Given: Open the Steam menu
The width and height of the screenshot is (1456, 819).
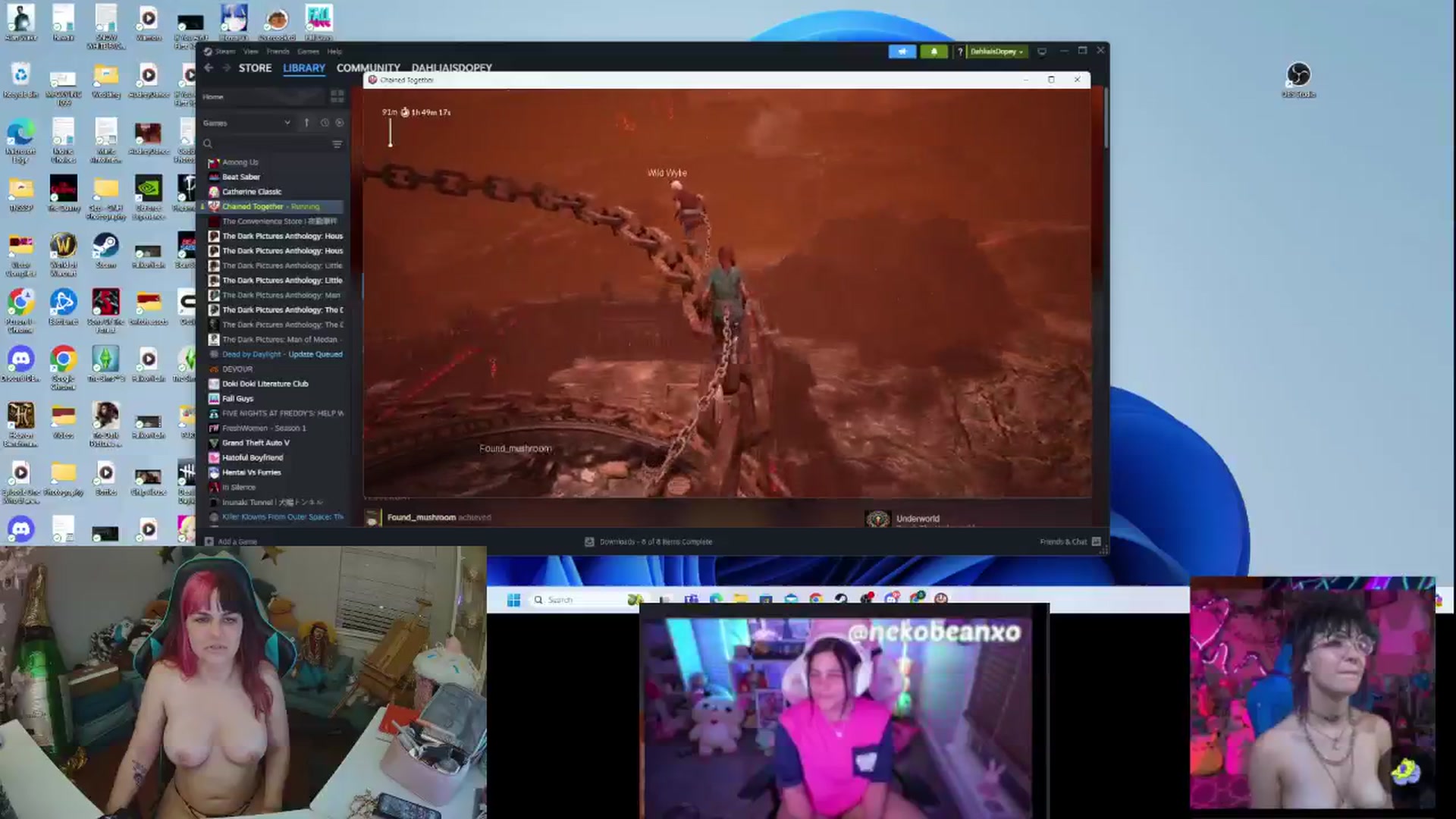Looking at the screenshot, I should click(x=225, y=52).
